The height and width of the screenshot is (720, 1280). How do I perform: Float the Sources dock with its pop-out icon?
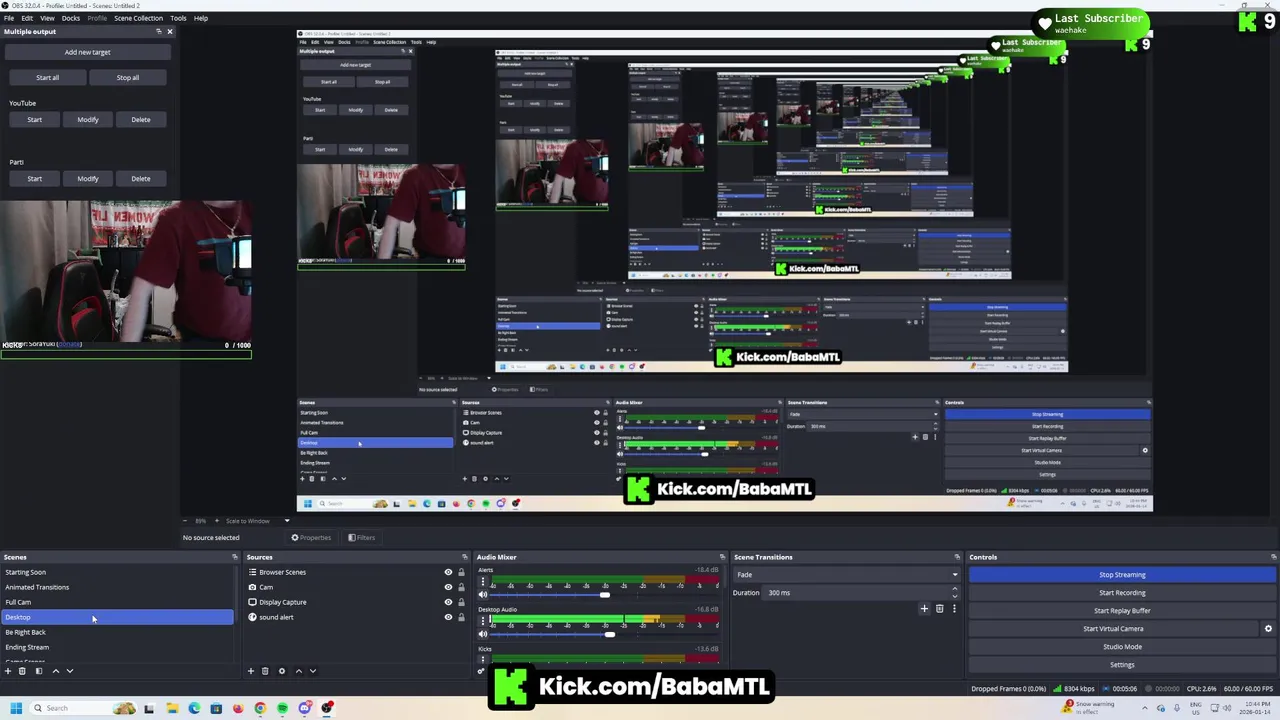tap(464, 557)
